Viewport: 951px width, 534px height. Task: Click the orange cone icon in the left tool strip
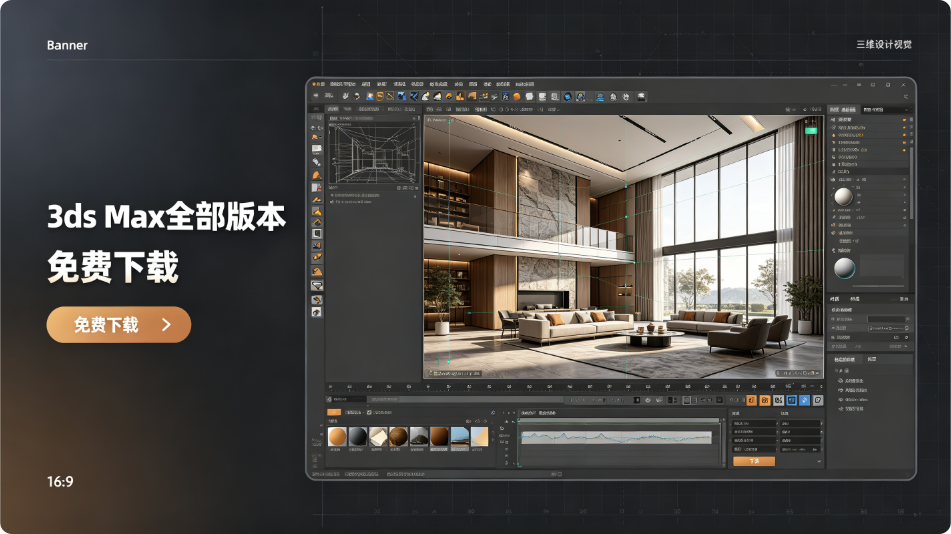(x=317, y=175)
